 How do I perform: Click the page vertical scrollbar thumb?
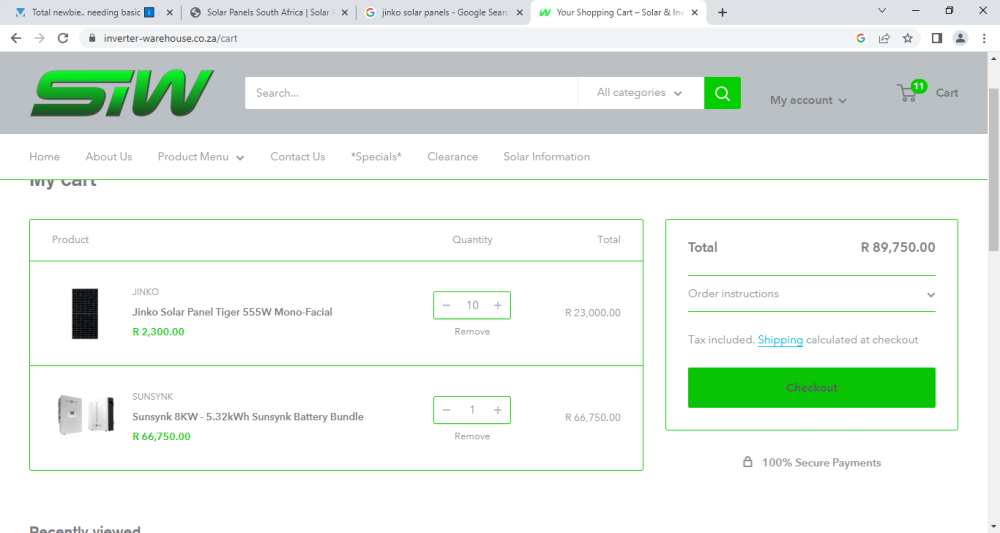994,169
